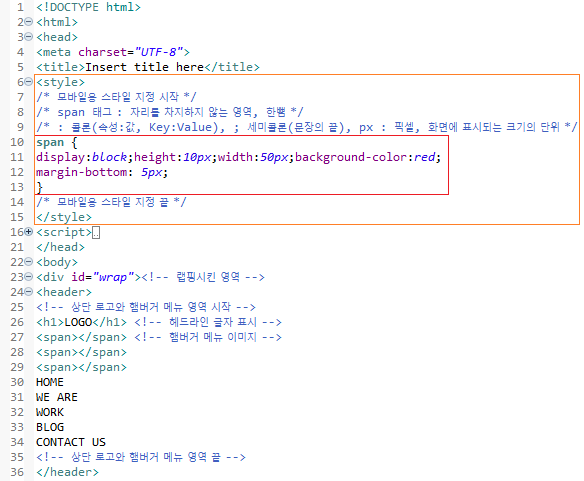Click the closing </header> tag
This screenshot has width=584, height=481.
[x=67, y=472]
